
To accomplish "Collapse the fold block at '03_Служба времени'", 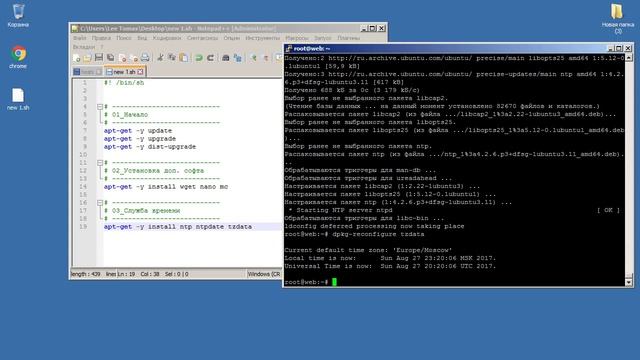I will coord(100,203).
